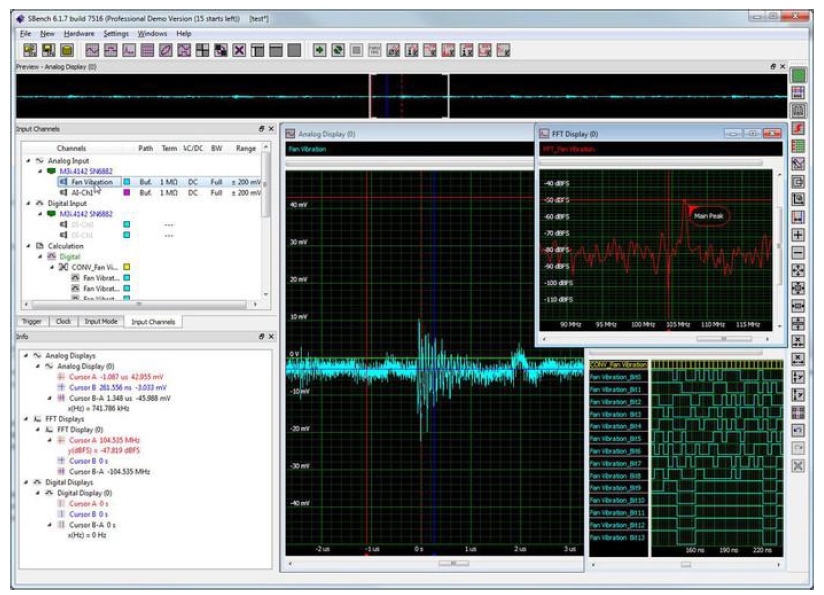Click the first icon in the top toolbar
The width and height of the screenshot is (824, 595).
click(30, 50)
